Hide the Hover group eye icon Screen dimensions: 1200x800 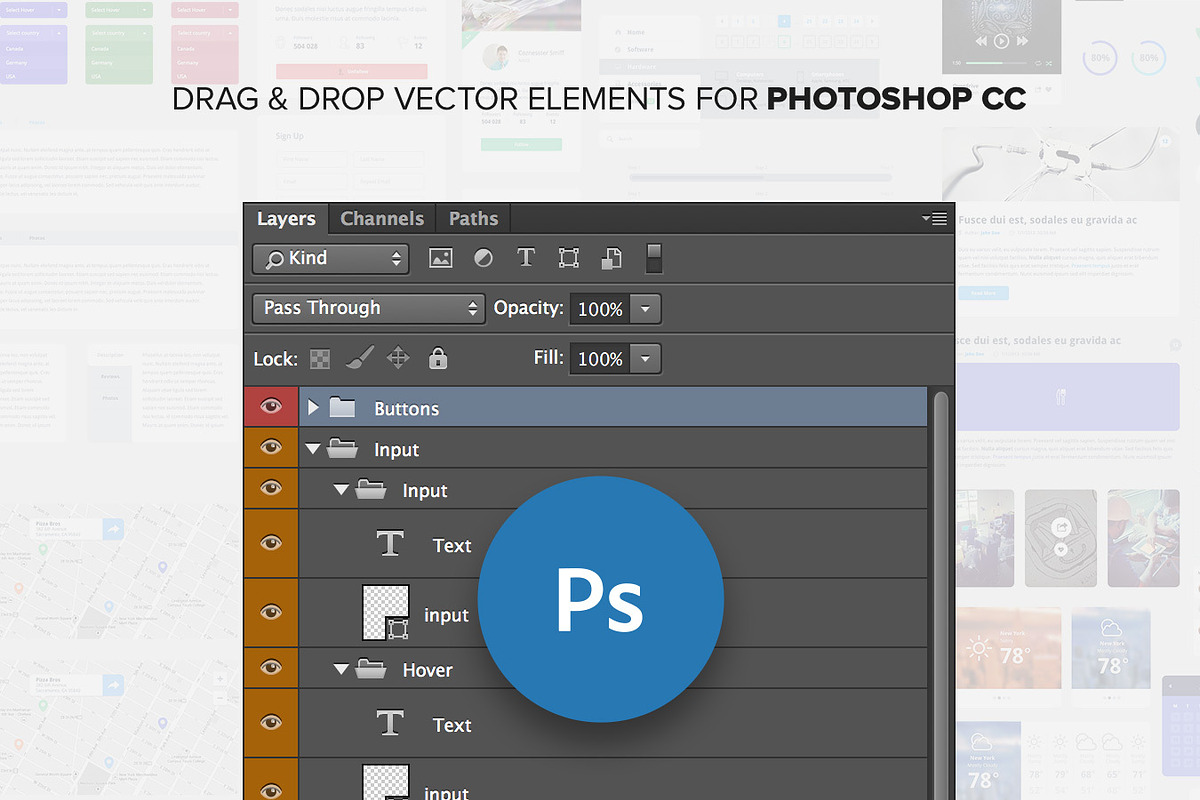pos(271,667)
